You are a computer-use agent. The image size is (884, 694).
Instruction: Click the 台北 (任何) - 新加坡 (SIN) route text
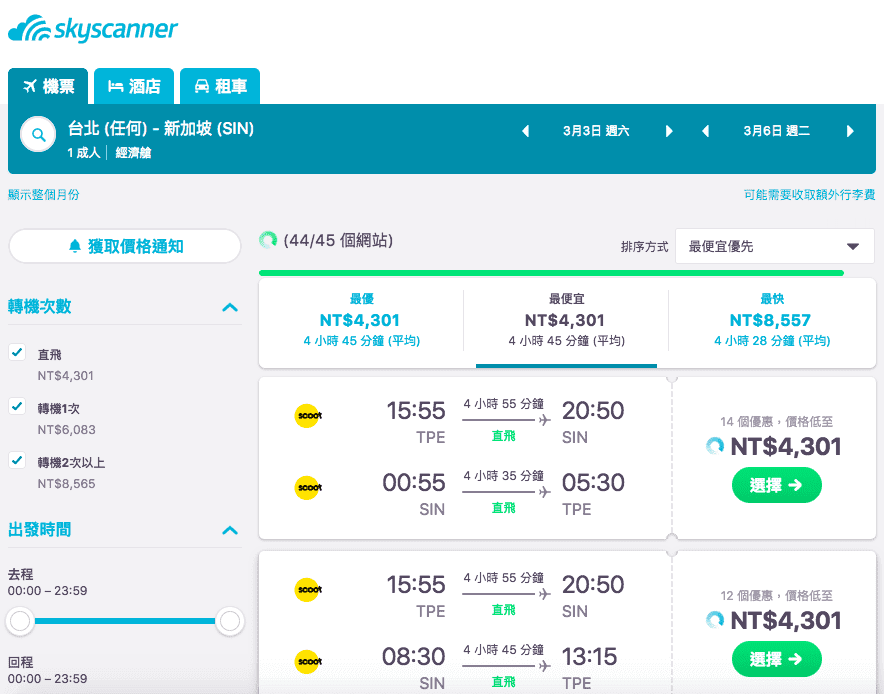click(161, 129)
